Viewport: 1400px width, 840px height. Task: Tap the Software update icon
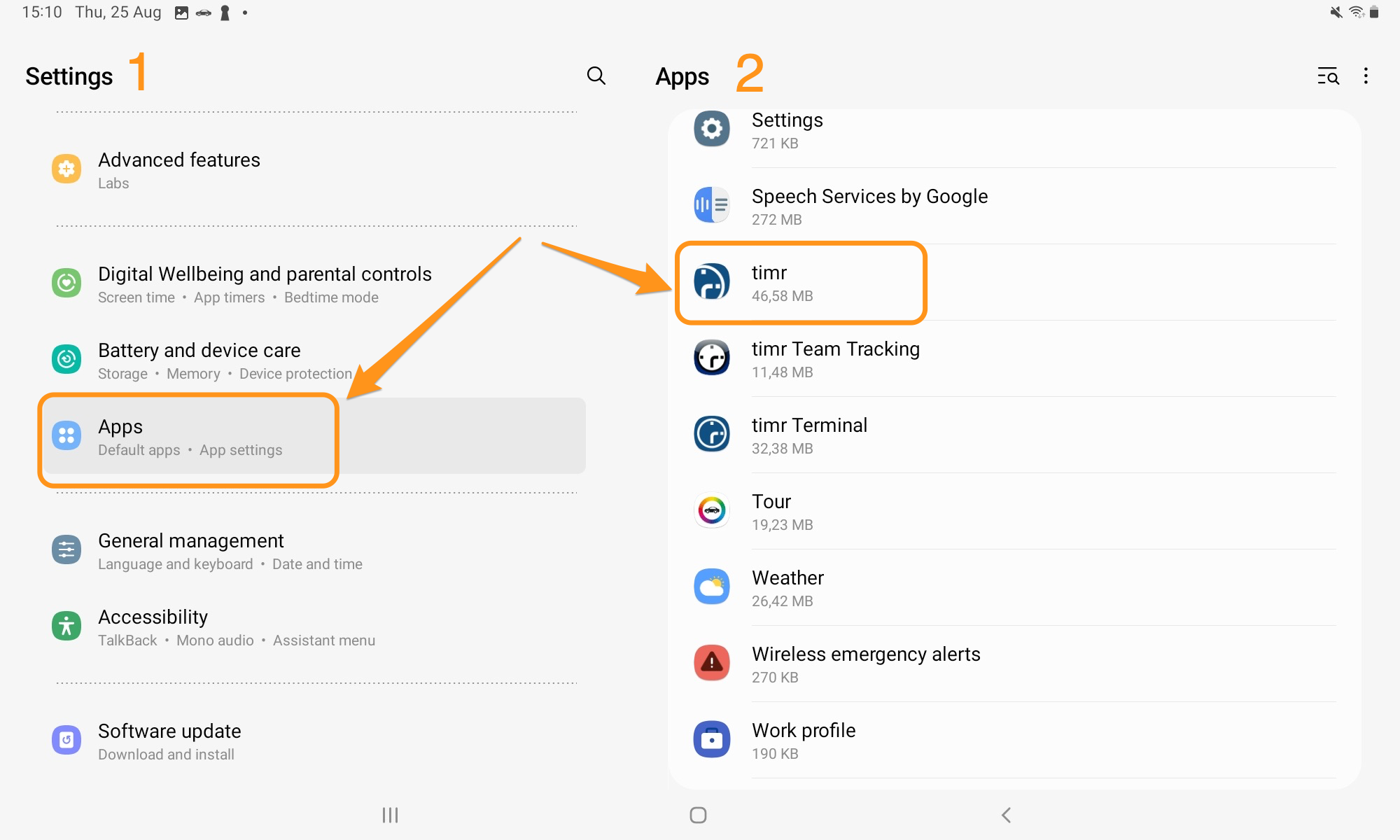[66, 740]
